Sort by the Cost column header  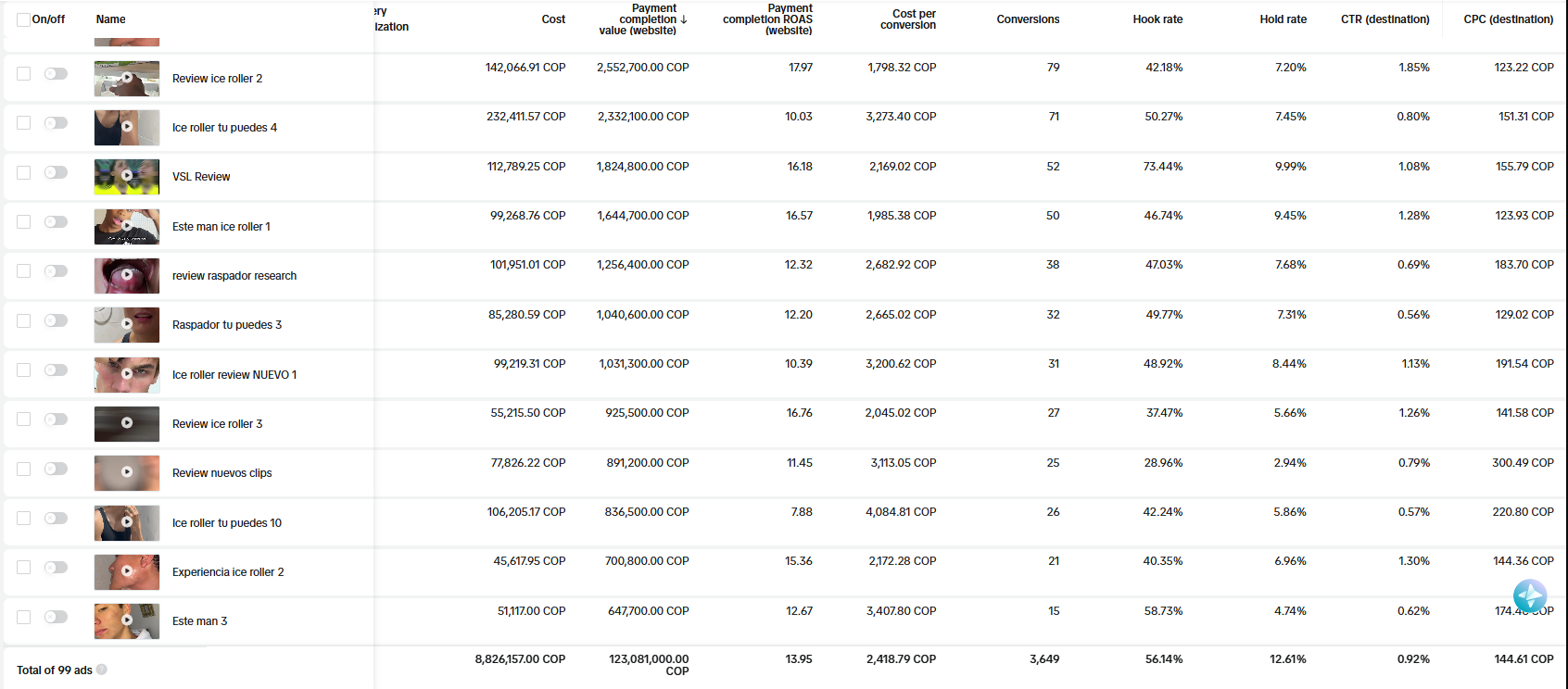553,19
